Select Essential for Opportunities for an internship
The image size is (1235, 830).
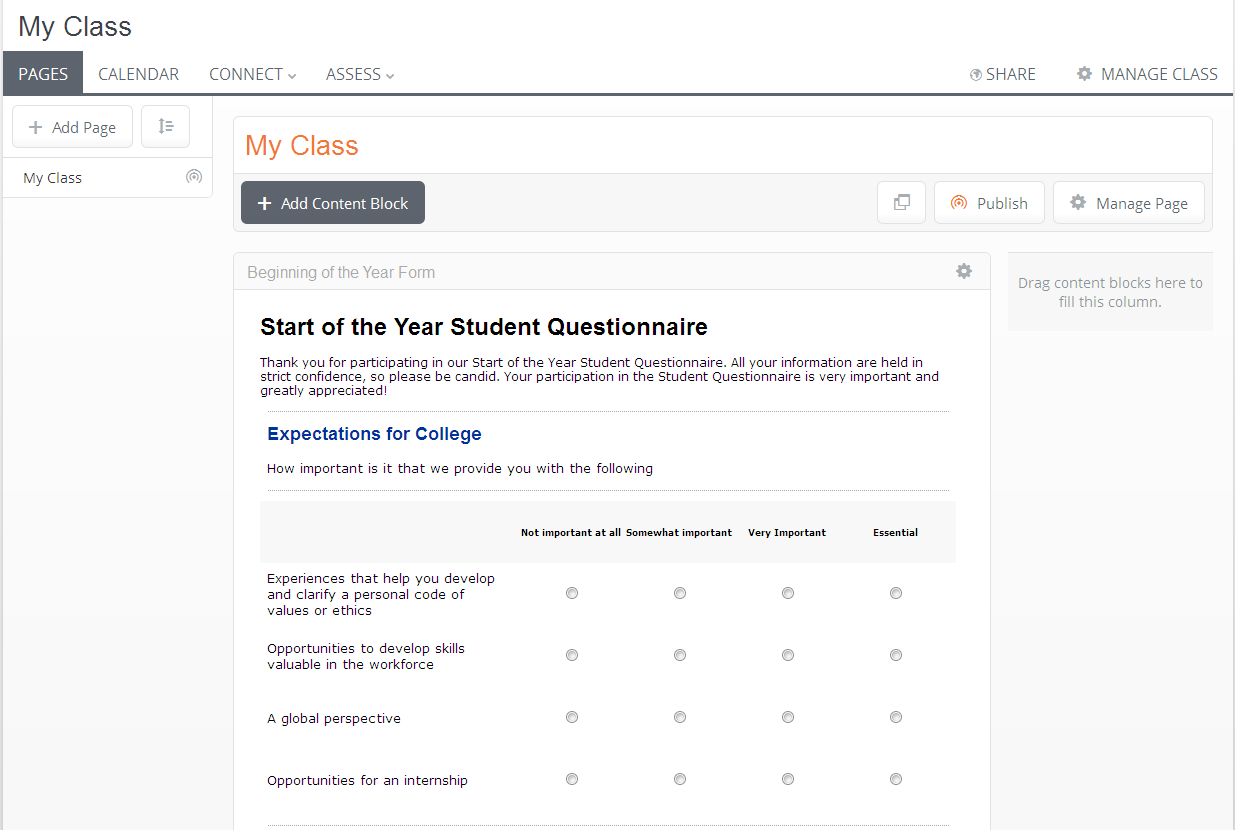(x=896, y=779)
